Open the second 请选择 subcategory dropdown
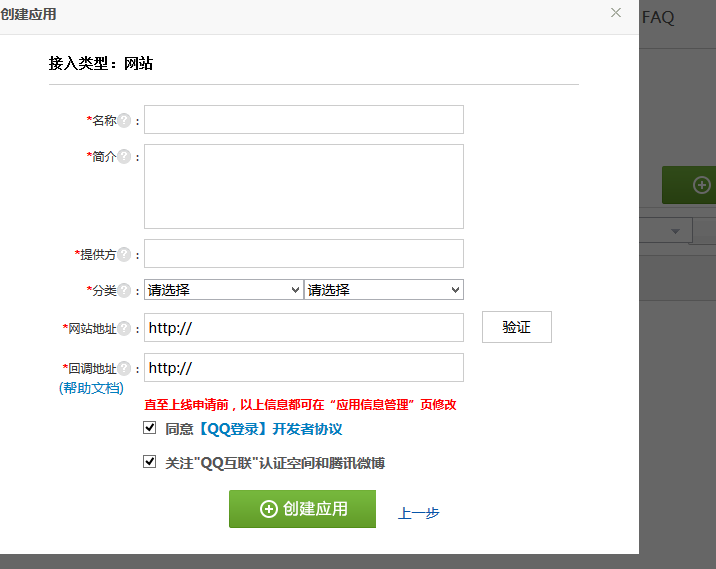The width and height of the screenshot is (716, 569). (384, 290)
